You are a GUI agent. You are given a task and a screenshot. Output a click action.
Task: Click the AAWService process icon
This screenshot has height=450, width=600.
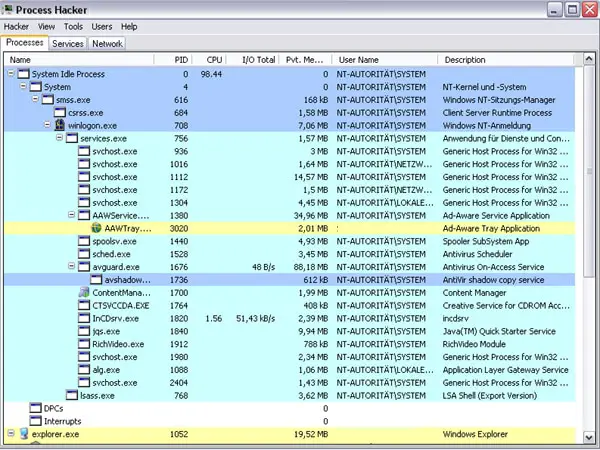click(84, 215)
